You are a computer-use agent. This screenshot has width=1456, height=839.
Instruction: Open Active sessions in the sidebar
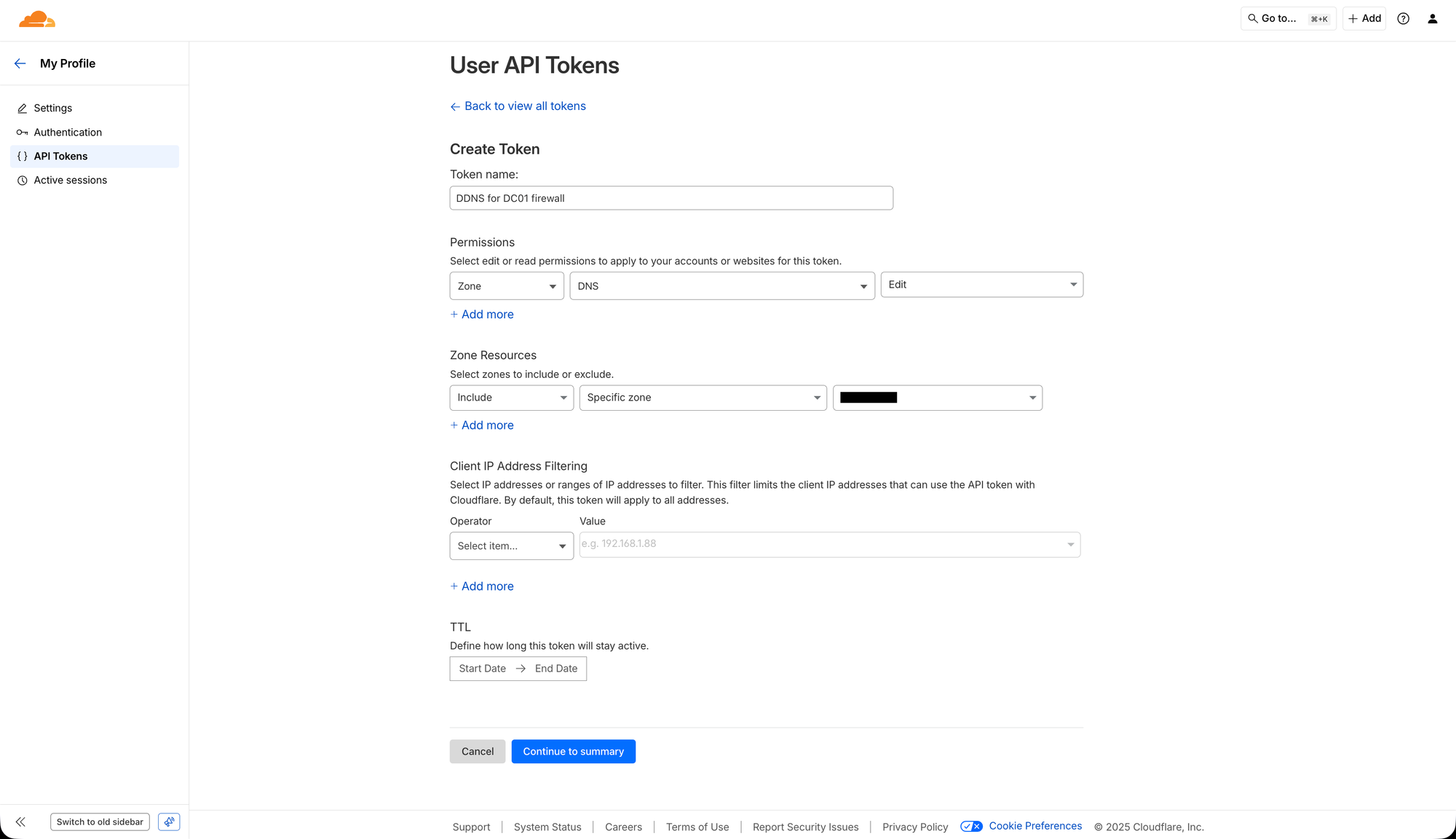coord(70,181)
